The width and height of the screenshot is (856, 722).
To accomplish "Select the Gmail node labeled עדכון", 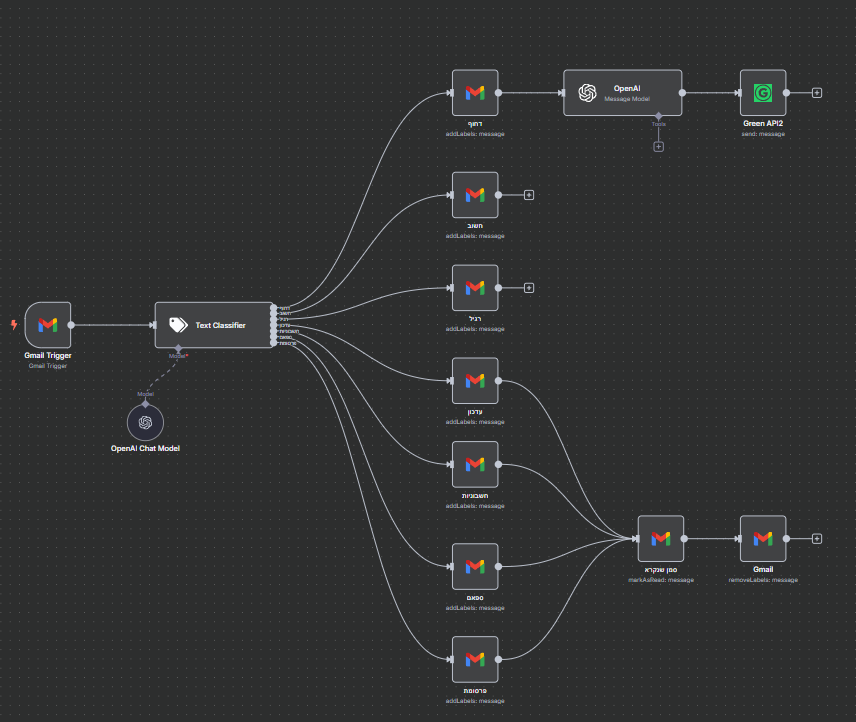I will [475, 380].
